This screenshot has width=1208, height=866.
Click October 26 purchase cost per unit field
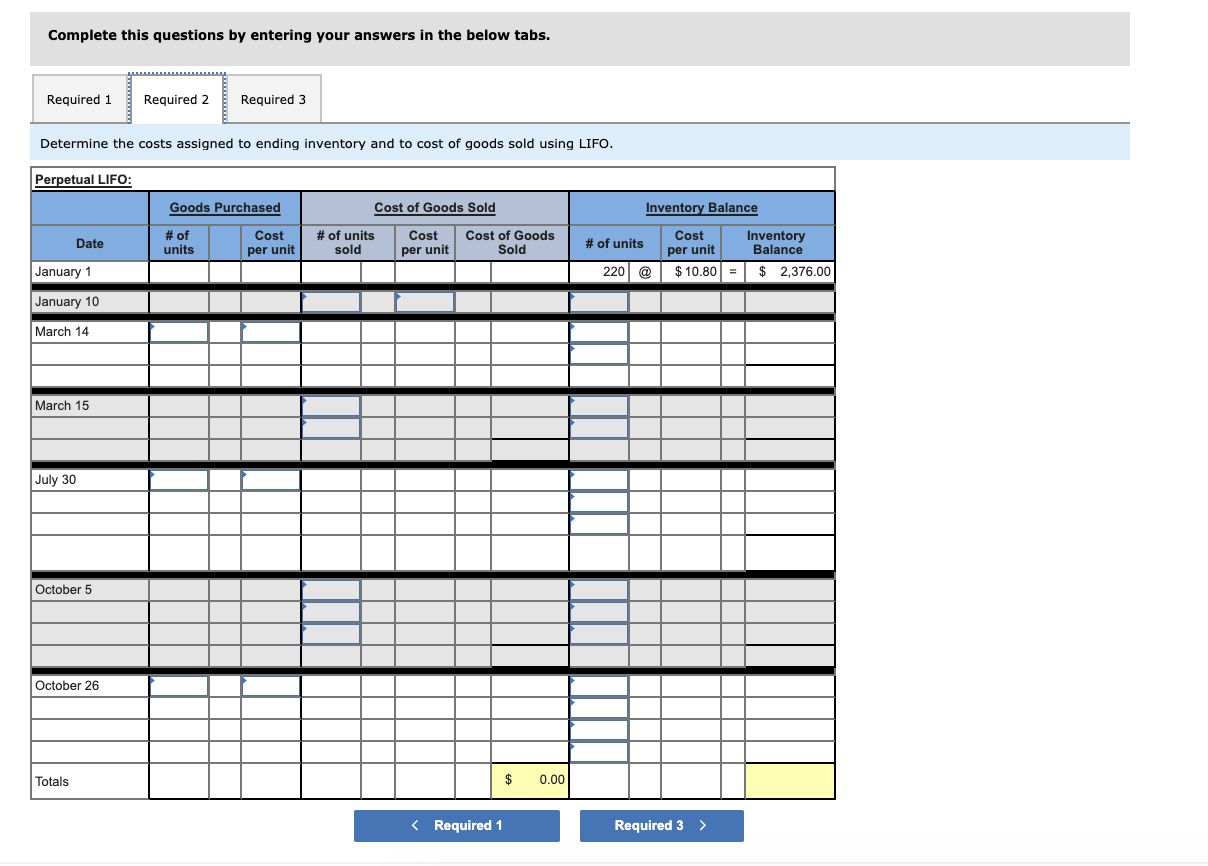[271, 685]
